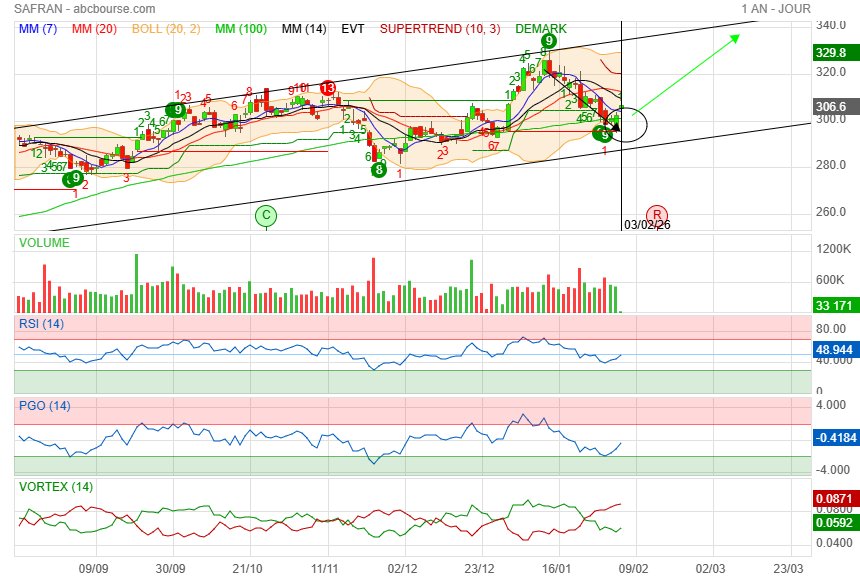Select the DEMARK legend entry
The height and width of the screenshot is (579, 860).
(x=542, y=29)
